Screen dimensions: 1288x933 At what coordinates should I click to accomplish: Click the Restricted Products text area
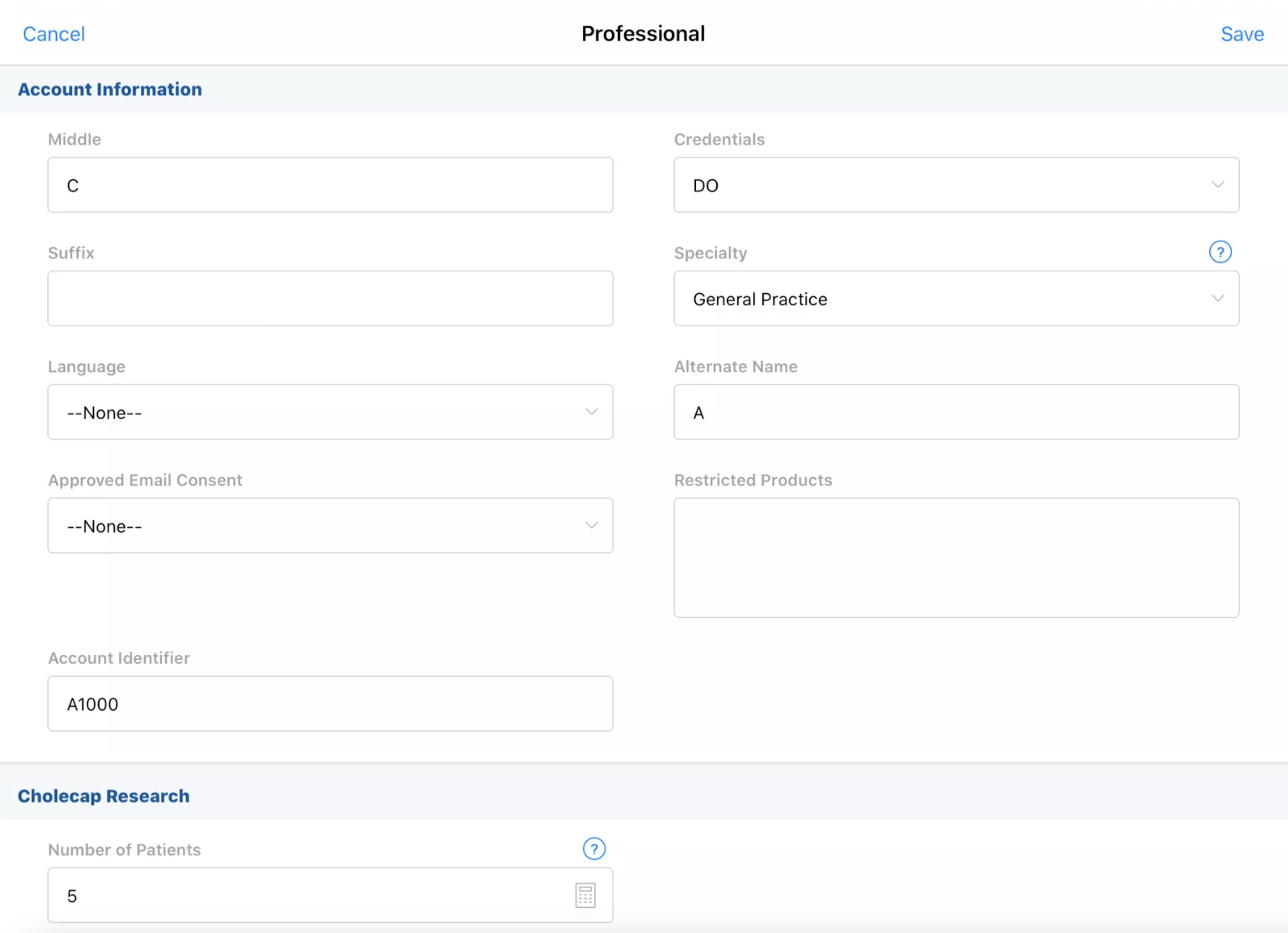(956, 557)
